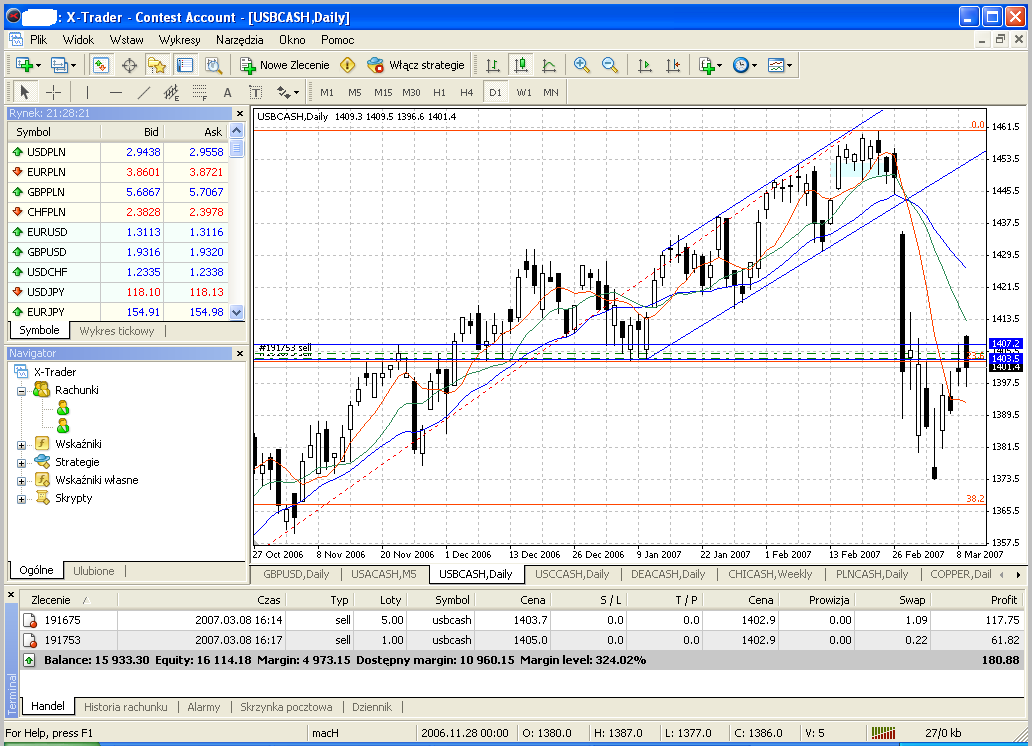Select the crosshair cursor tool

point(54,92)
